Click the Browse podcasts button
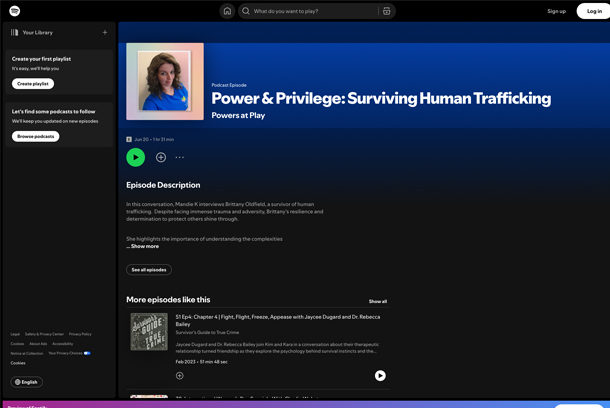610x408 pixels. pos(35,136)
